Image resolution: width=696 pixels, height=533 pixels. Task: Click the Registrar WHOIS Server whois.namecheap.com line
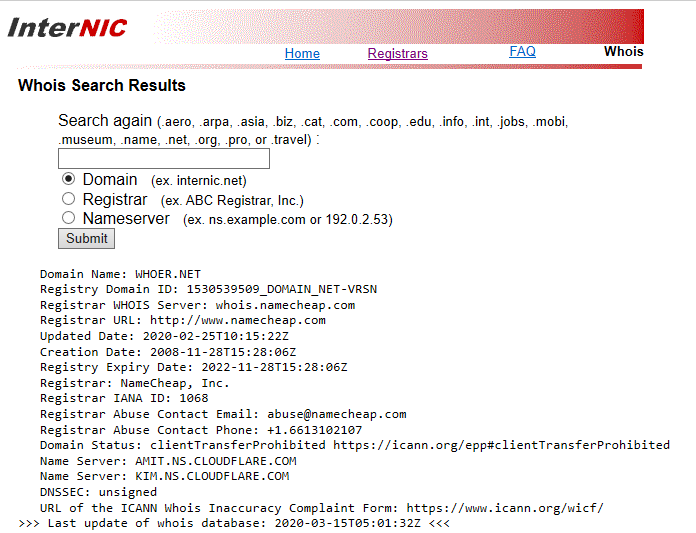pos(198,305)
